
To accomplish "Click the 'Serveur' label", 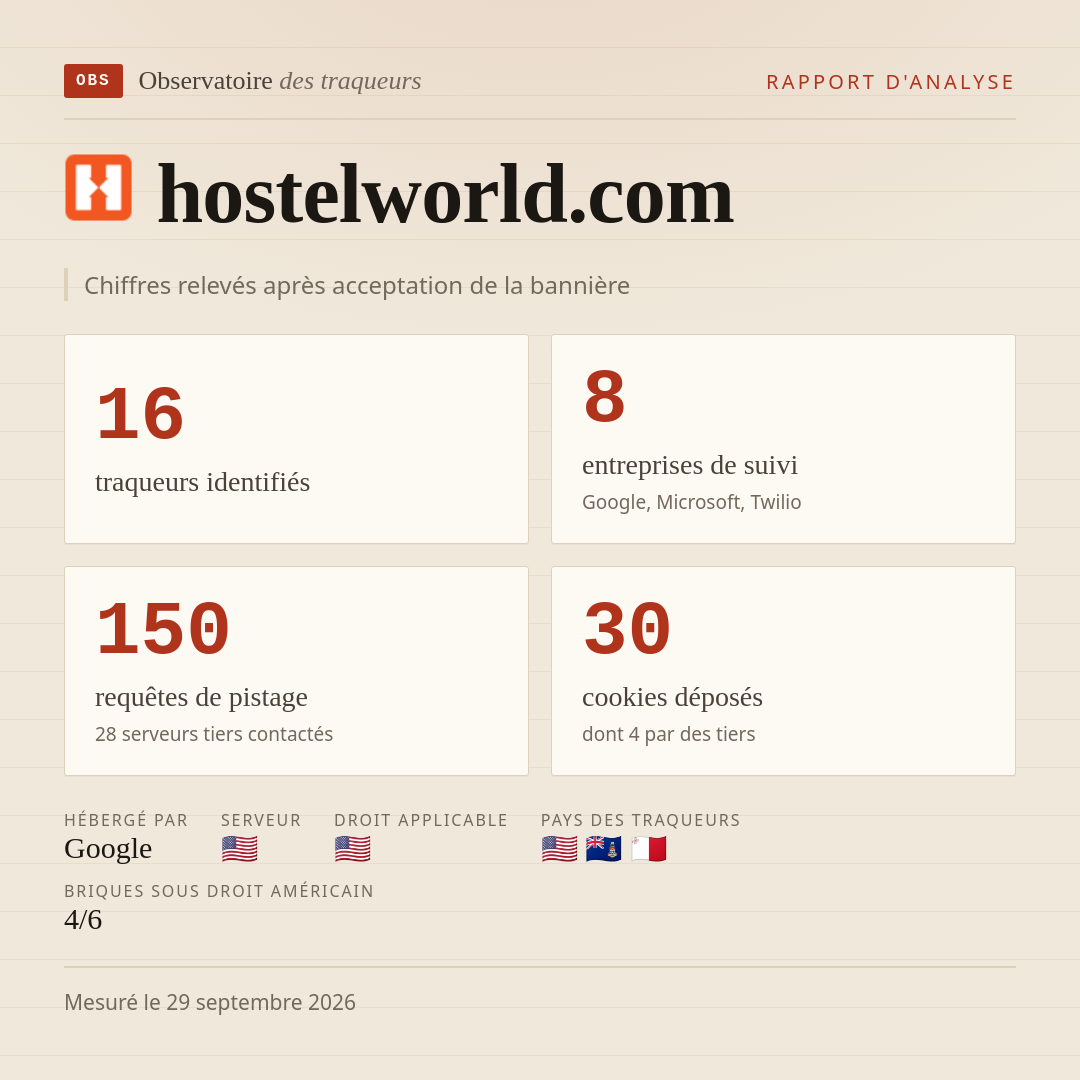I will click(x=261, y=820).
